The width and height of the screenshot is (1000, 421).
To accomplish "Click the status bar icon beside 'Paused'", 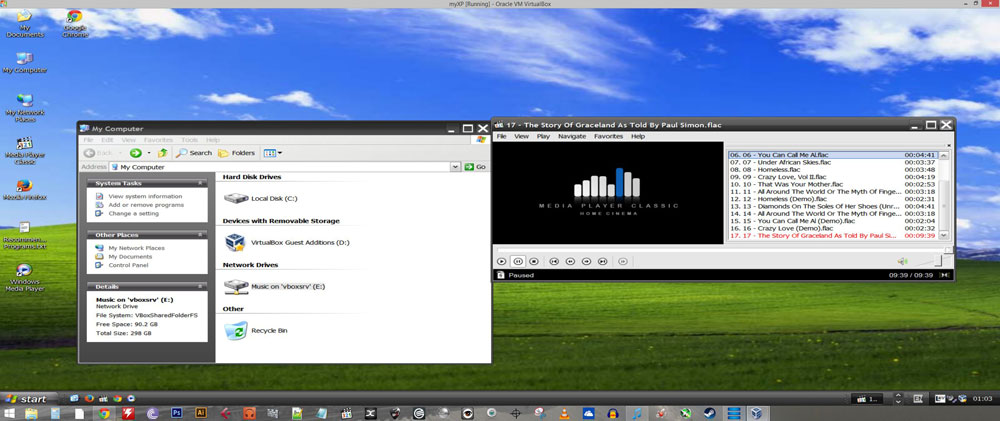I will [x=501, y=275].
